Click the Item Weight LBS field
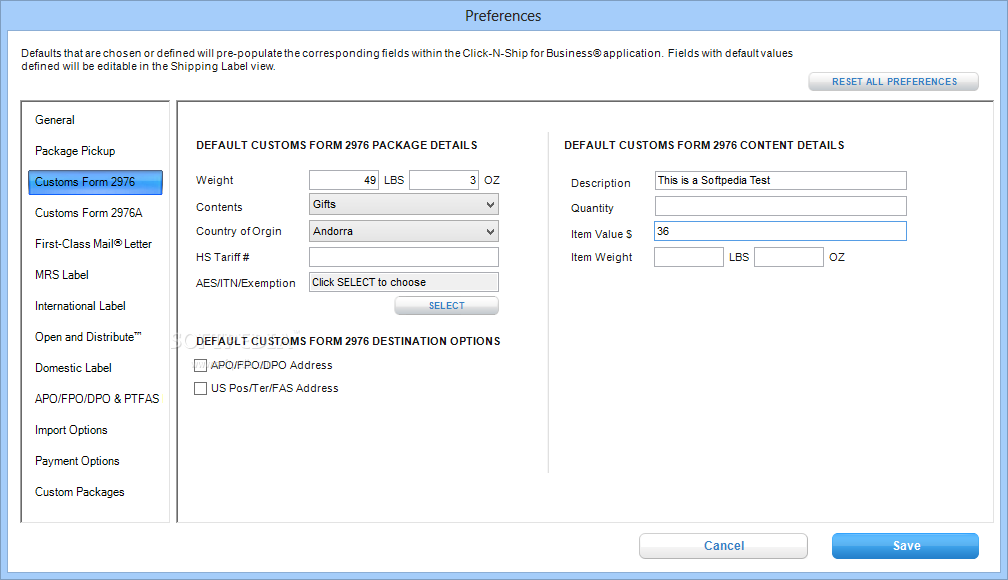This screenshot has height=580, width=1008. [x=689, y=257]
